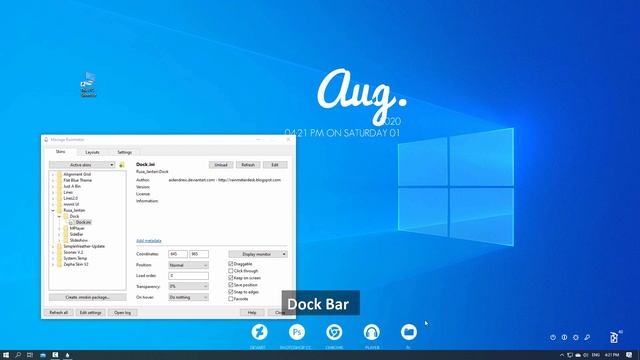Select the Sidebar folder in tree

point(76,234)
